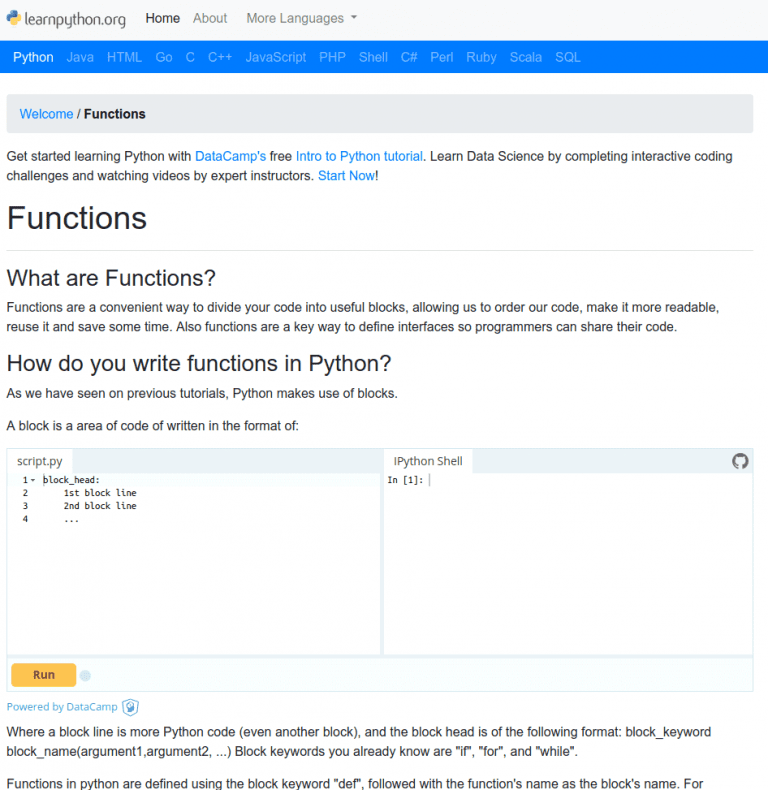This screenshot has height=790, width=768.
Task: Choose C++ from the blue language bar
Action: [x=220, y=57]
